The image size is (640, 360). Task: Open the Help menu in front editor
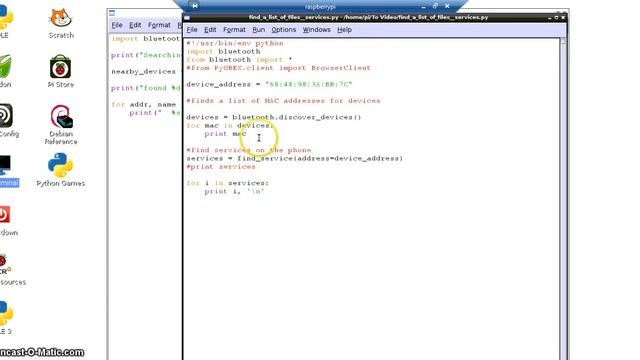point(344,30)
